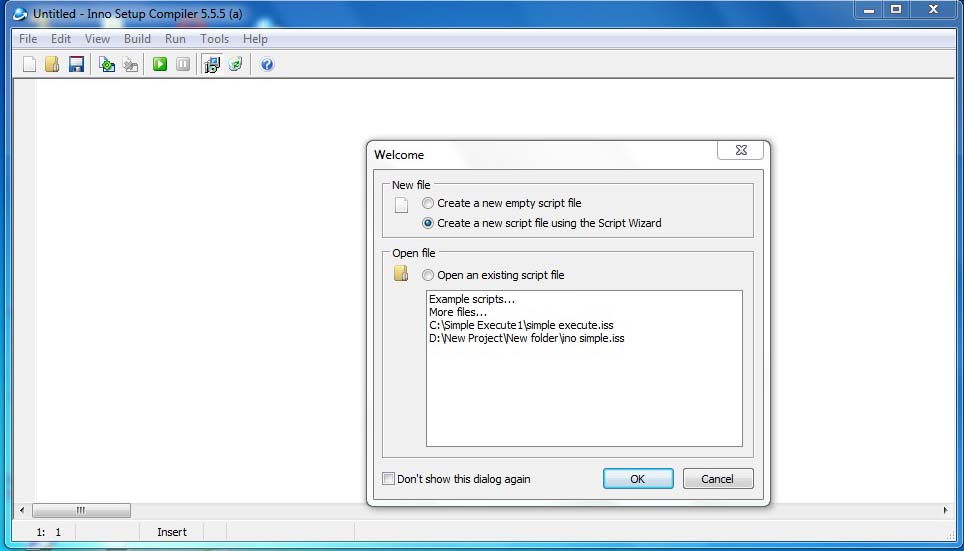The width and height of the screenshot is (964, 551).
Task: Click the New script toolbar icon
Action: [x=30, y=64]
